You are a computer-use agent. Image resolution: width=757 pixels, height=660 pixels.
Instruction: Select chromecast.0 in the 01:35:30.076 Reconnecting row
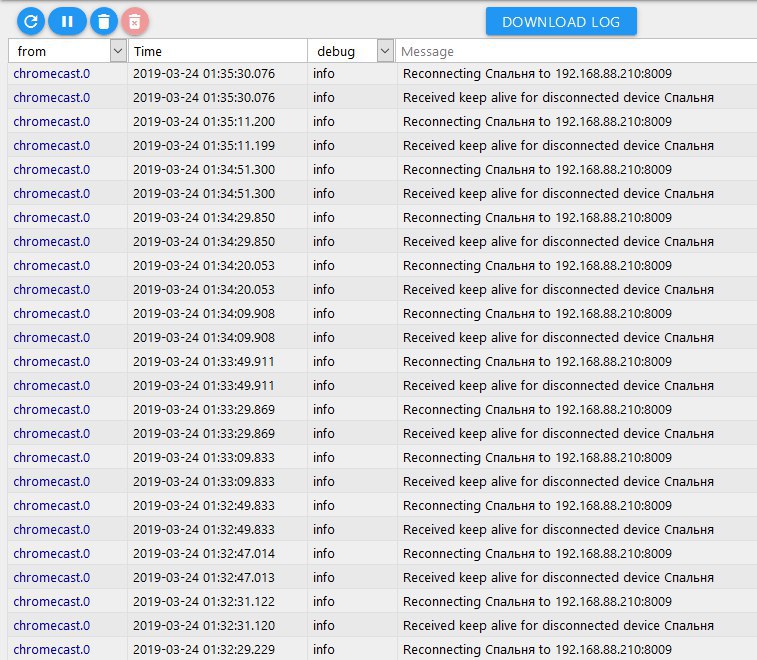52,73
